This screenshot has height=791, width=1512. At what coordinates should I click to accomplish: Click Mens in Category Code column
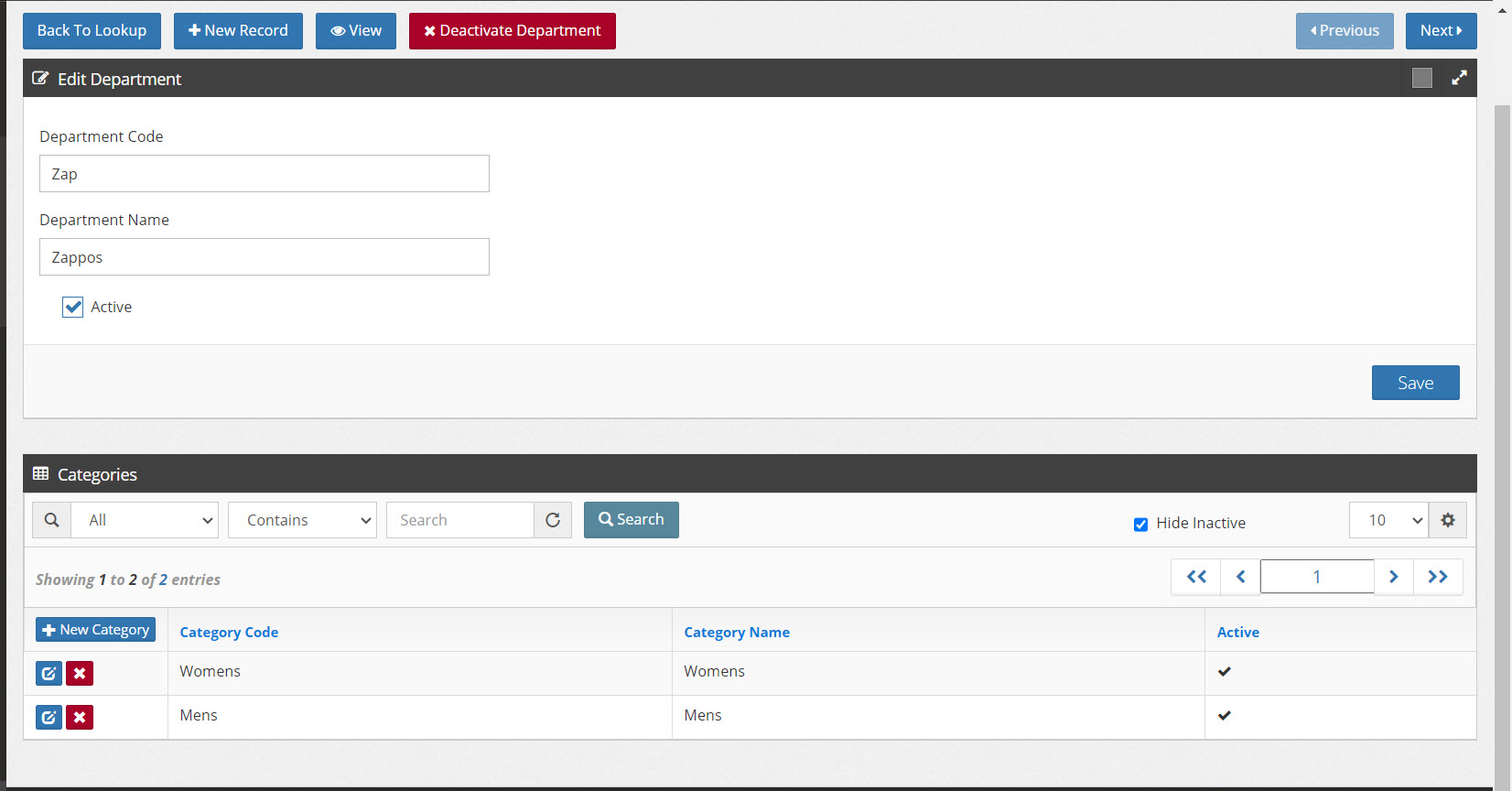199,715
